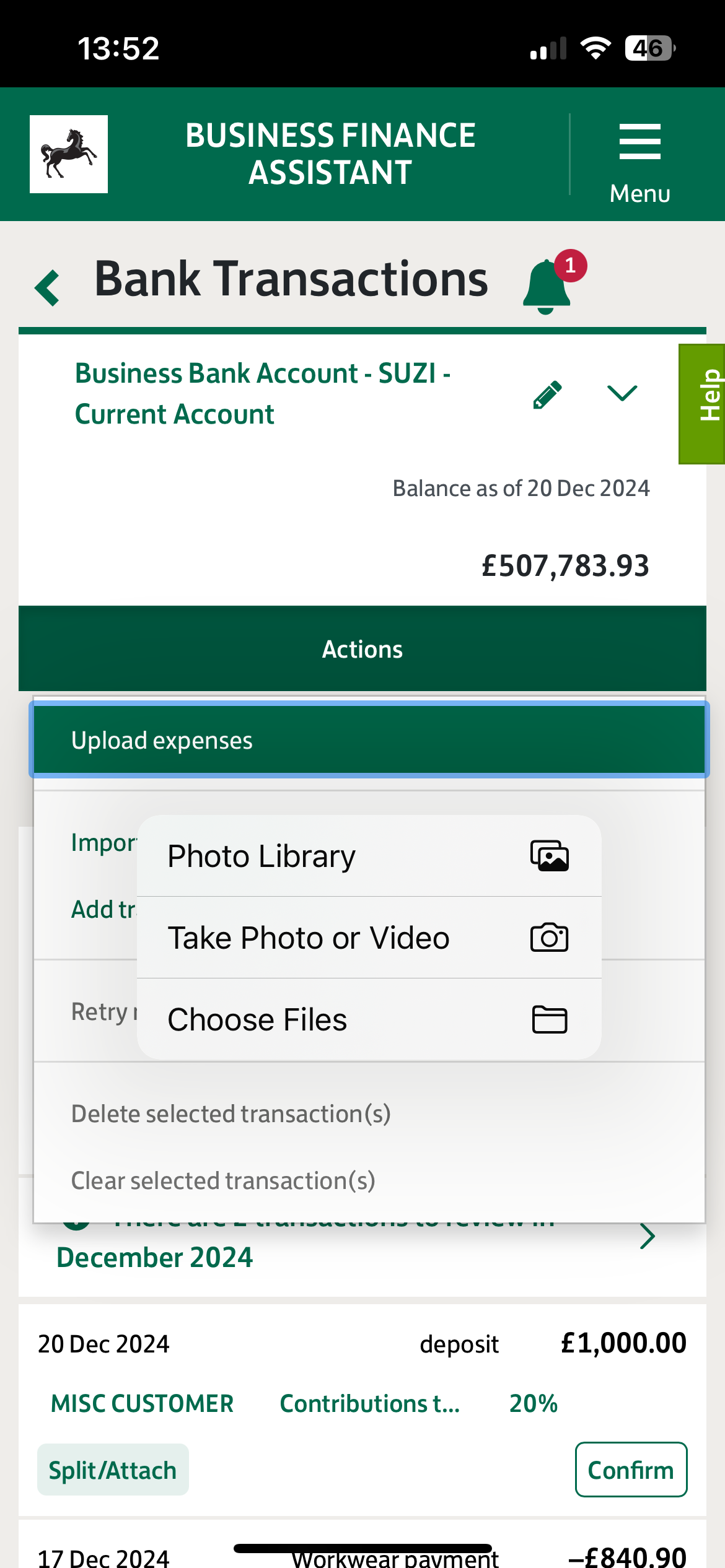Click Clear selected transaction(s)

point(223,1181)
